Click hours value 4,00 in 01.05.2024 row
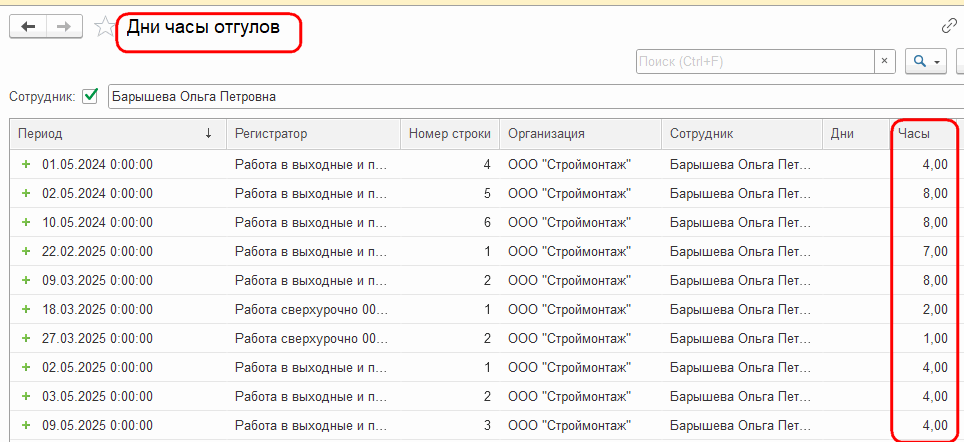 point(935,164)
